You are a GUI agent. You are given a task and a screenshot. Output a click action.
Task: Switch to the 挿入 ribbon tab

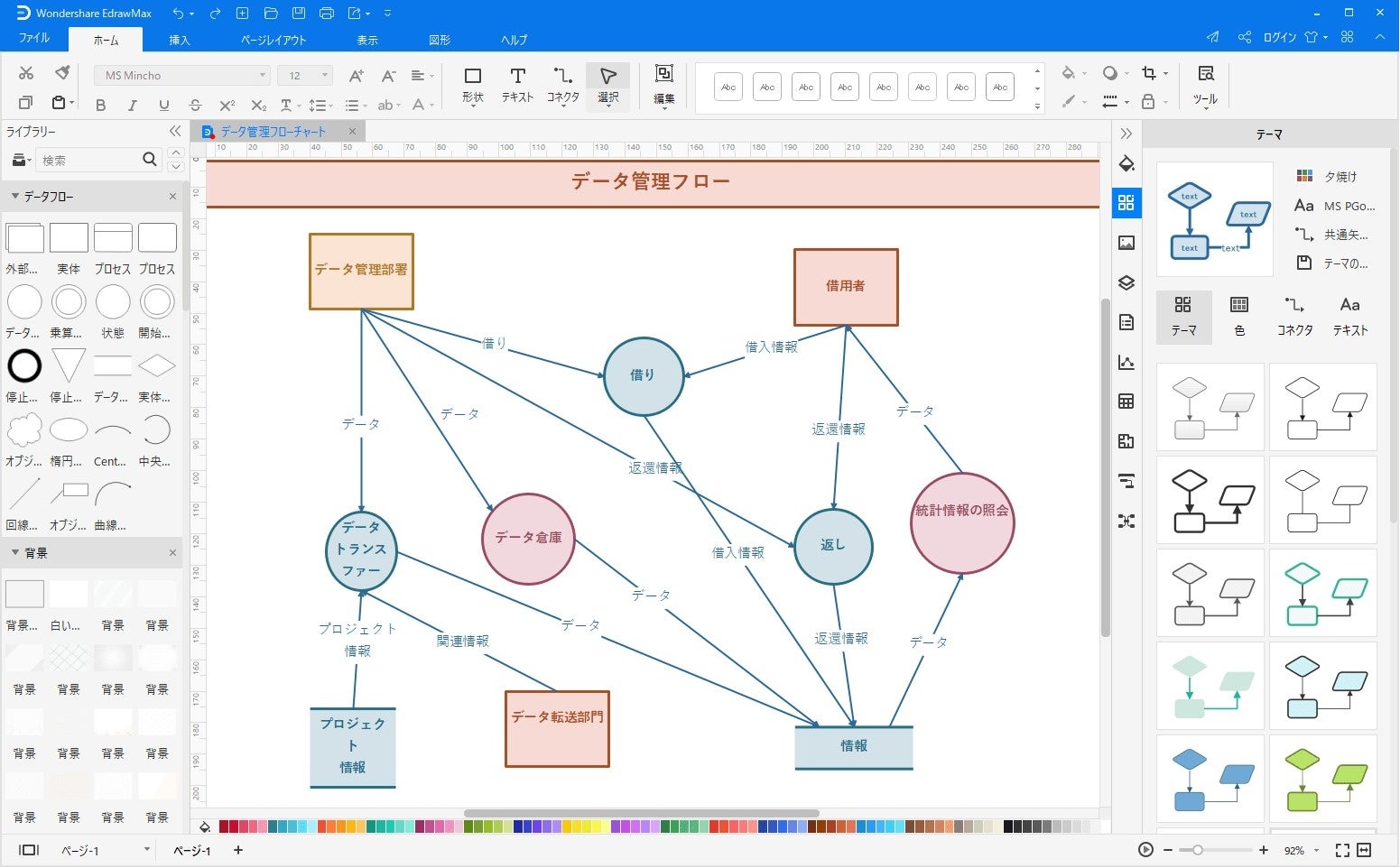[x=179, y=40]
